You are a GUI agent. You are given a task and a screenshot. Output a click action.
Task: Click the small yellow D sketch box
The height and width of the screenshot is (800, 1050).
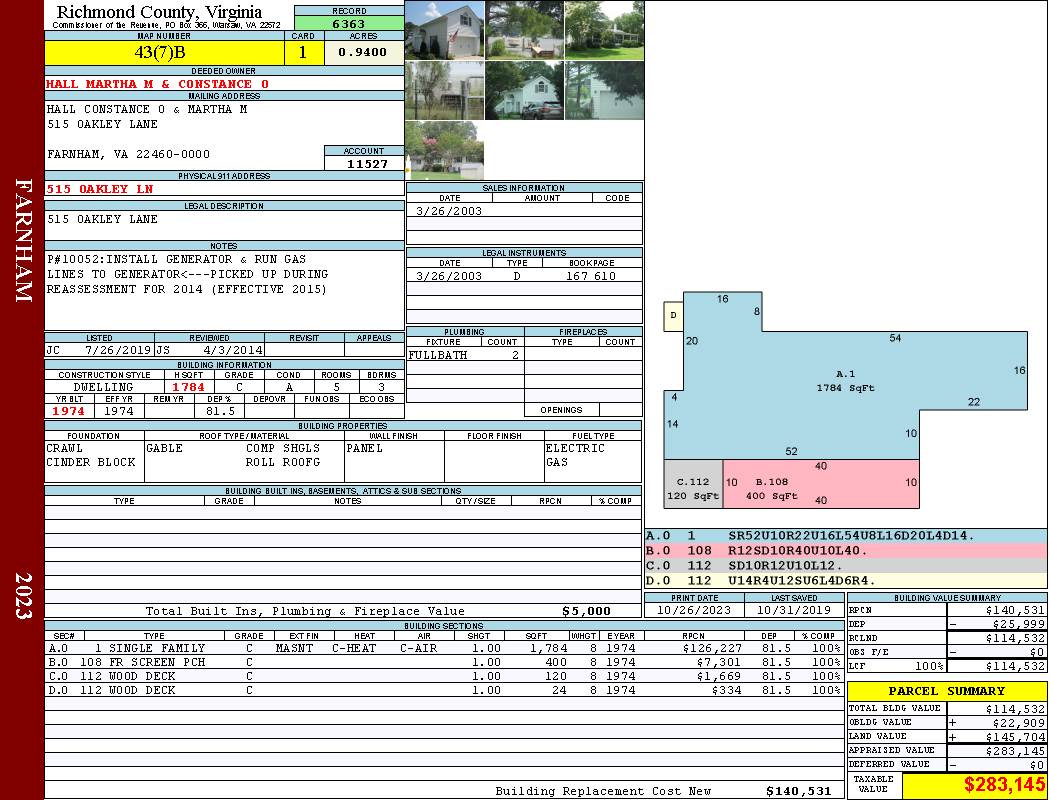(x=673, y=316)
